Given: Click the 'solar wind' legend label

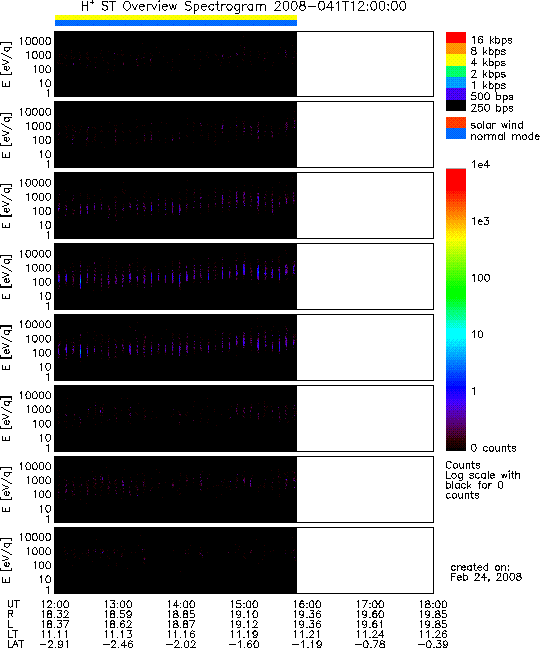Looking at the screenshot, I should 497,125.
